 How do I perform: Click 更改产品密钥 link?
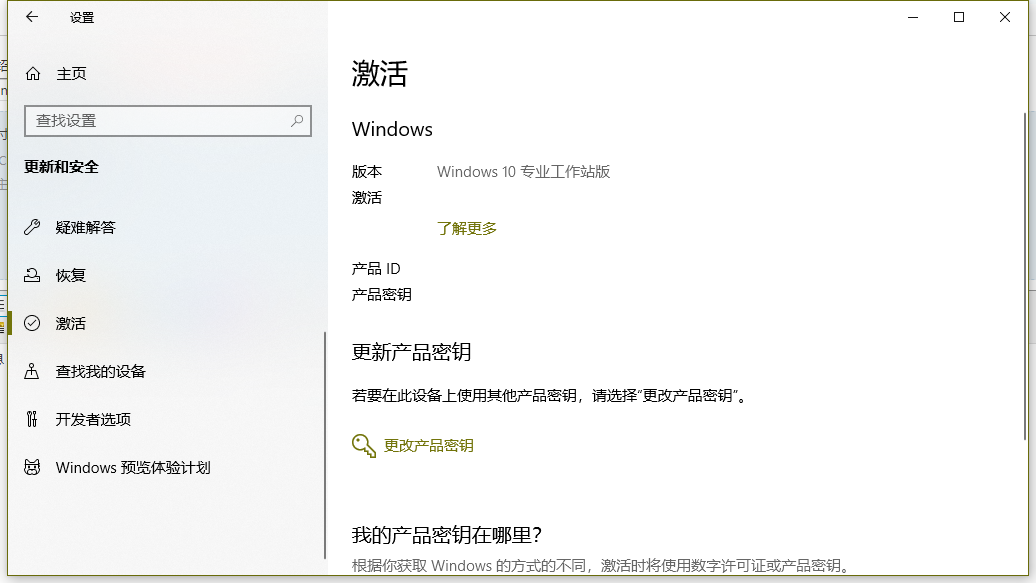[x=428, y=446]
